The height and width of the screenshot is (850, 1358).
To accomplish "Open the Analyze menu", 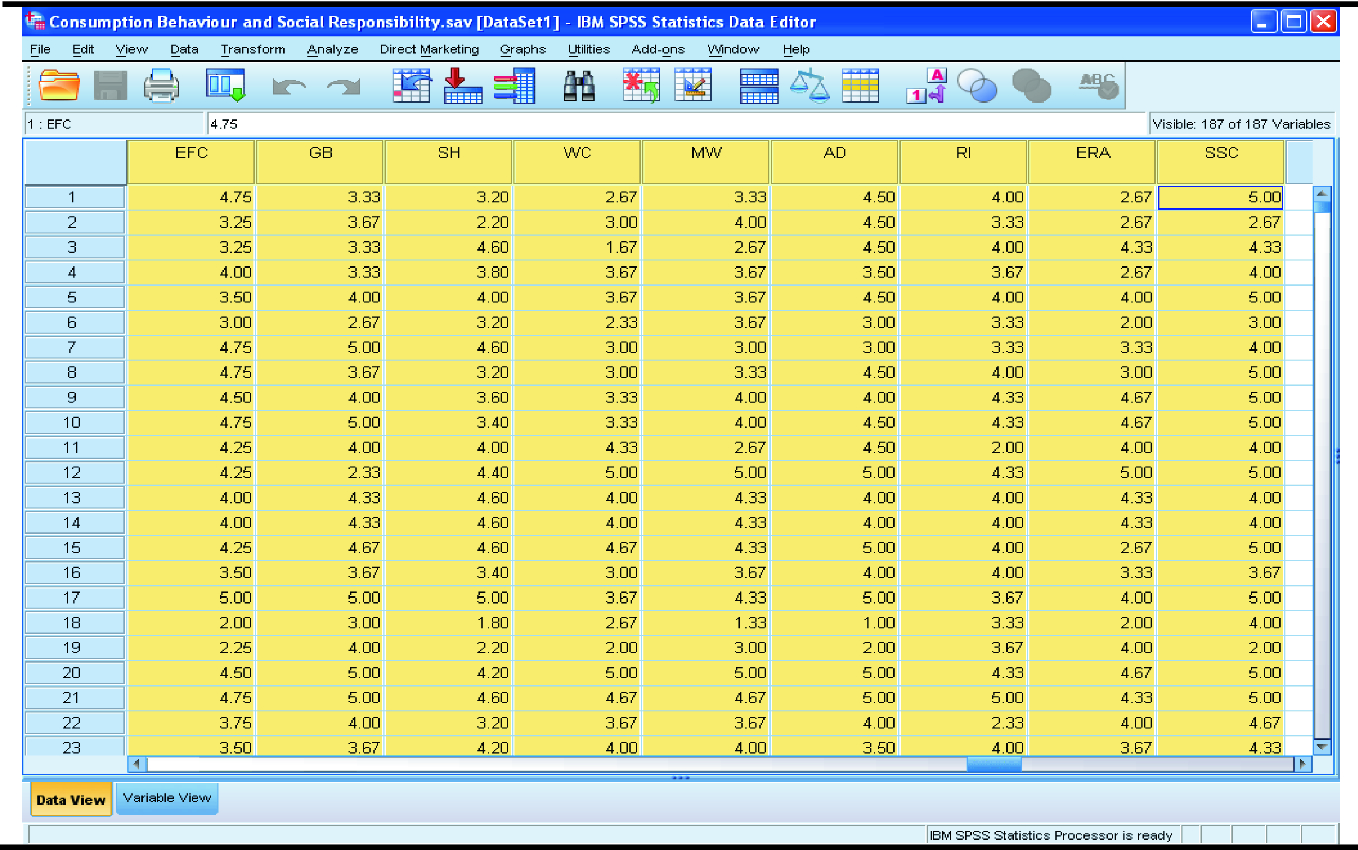I will 332,49.
